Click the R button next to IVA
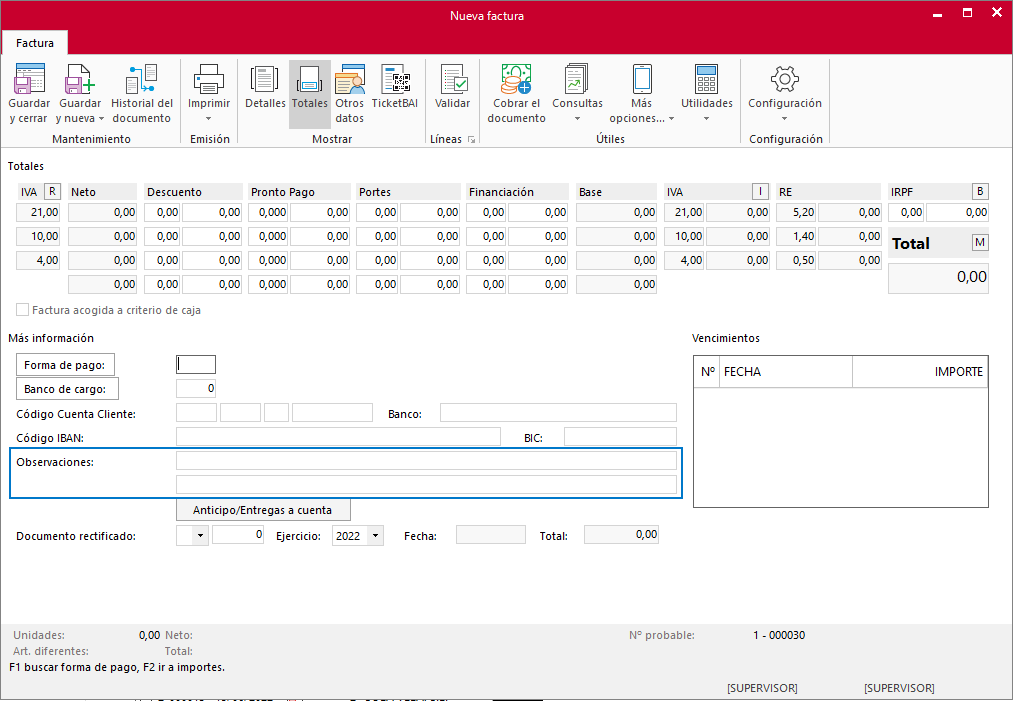1013x701 pixels. (52, 191)
